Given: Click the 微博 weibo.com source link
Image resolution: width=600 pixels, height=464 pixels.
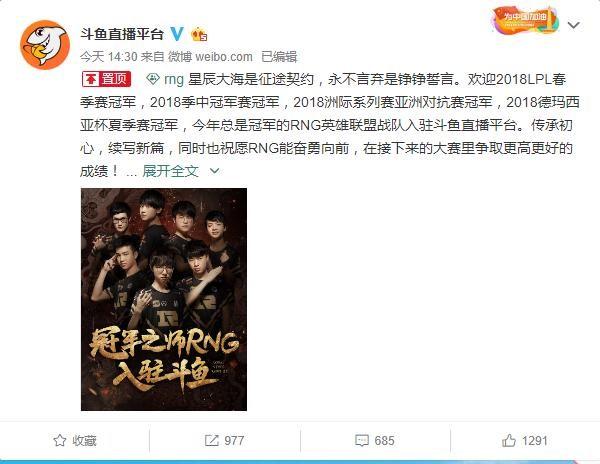Looking at the screenshot, I should pos(210,57).
